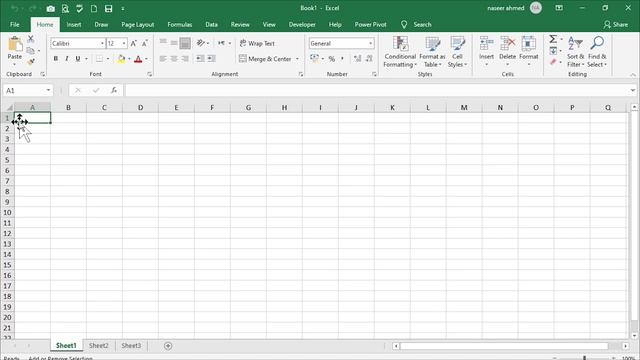The height and width of the screenshot is (360, 640).
Task: Click the Fill down icon
Action: [553, 51]
